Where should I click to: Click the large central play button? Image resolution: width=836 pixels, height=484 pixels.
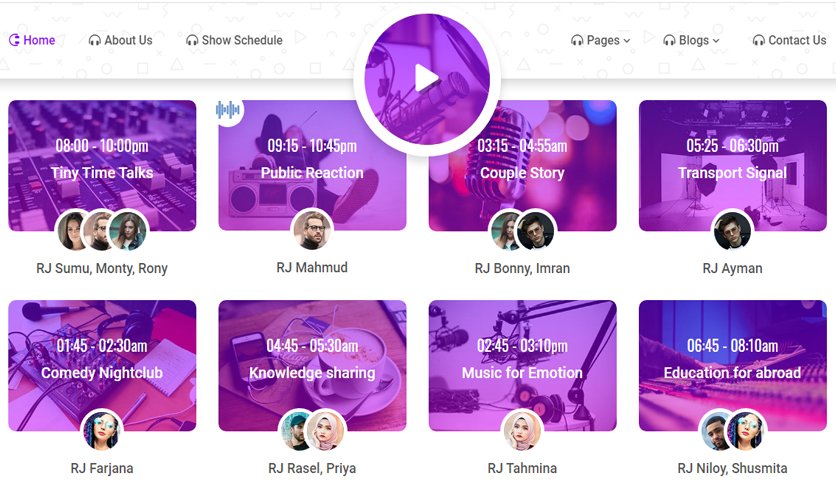click(x=427, y=79)
